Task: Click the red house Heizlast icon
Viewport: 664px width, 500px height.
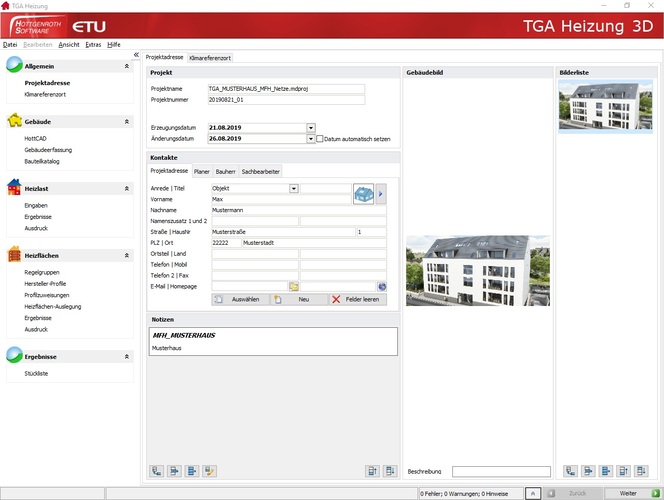Action: tap(14, 187)
